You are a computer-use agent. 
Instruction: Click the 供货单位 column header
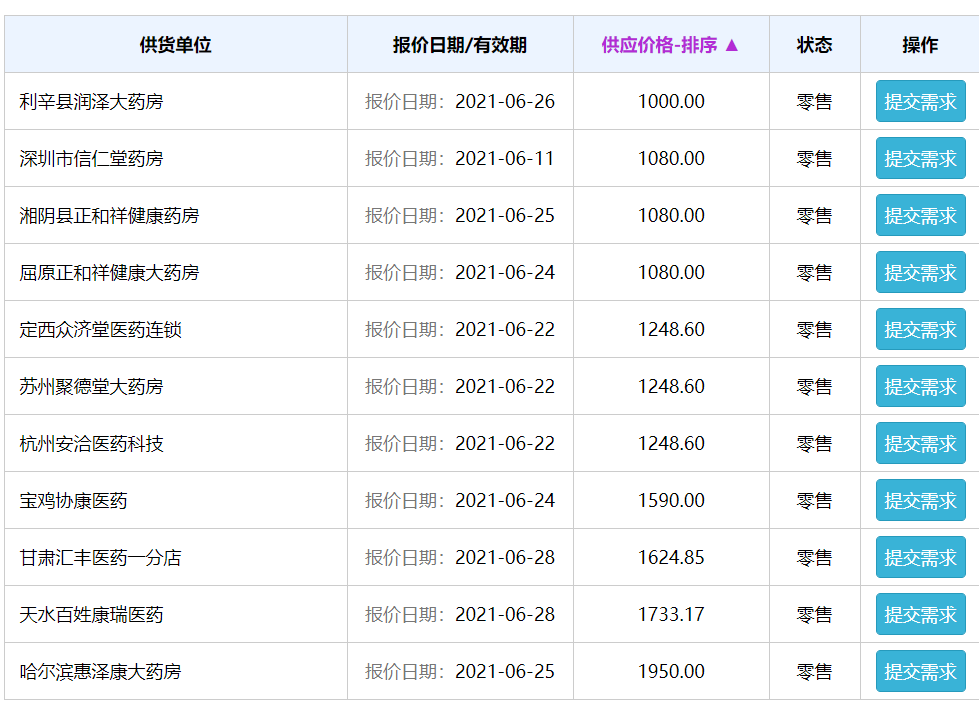[x=176, y=45]
